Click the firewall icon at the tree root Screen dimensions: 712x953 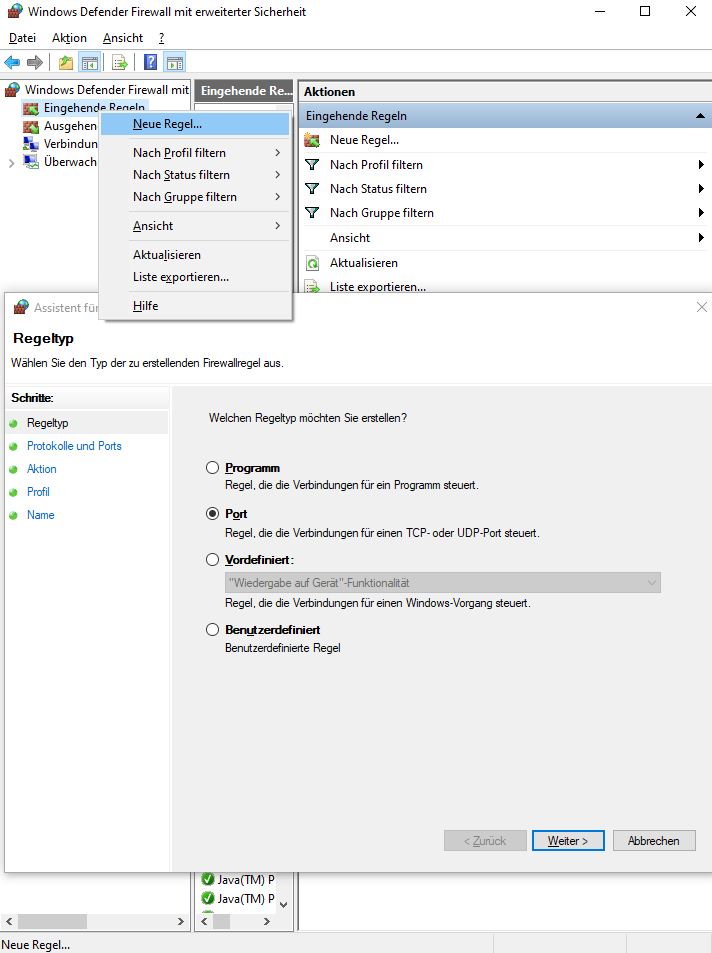pyautogui.click(x=12, y=90)
